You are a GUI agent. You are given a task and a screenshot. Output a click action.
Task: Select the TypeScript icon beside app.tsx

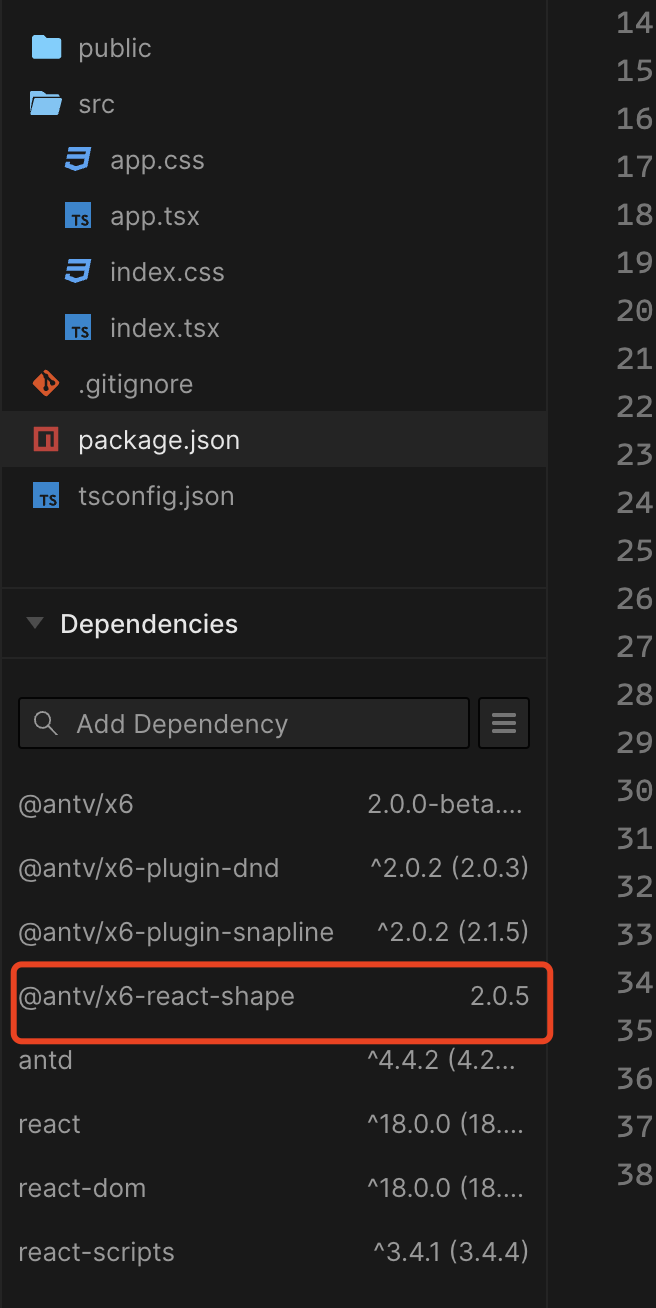[x=78, y=215]
